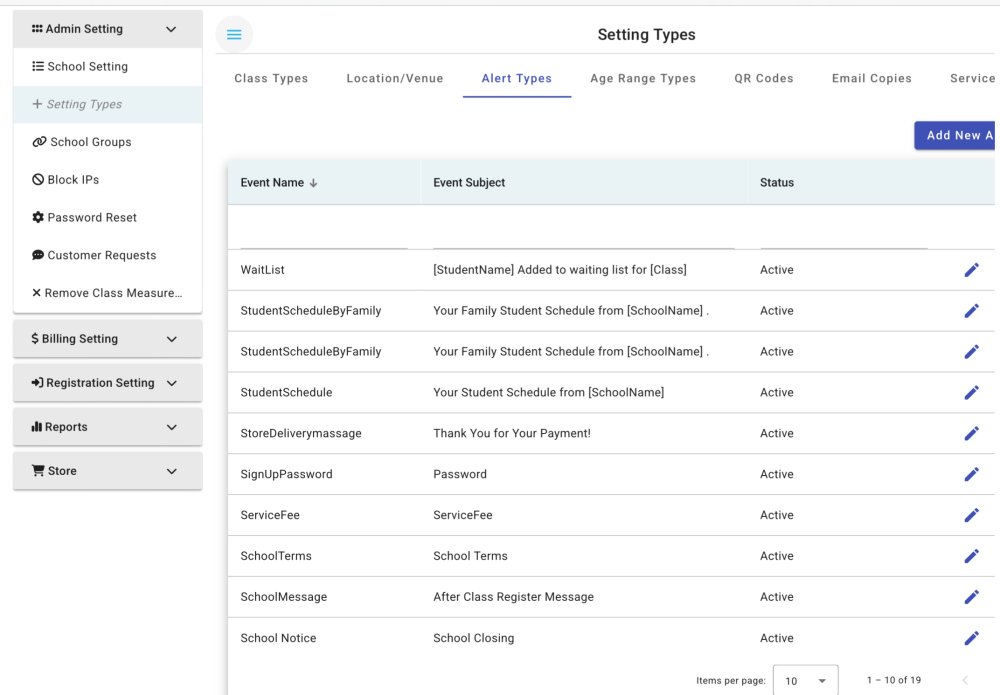Edit the SchoolTerms alert
This screenshot has height=695, width=1000.
coord(971,556)
